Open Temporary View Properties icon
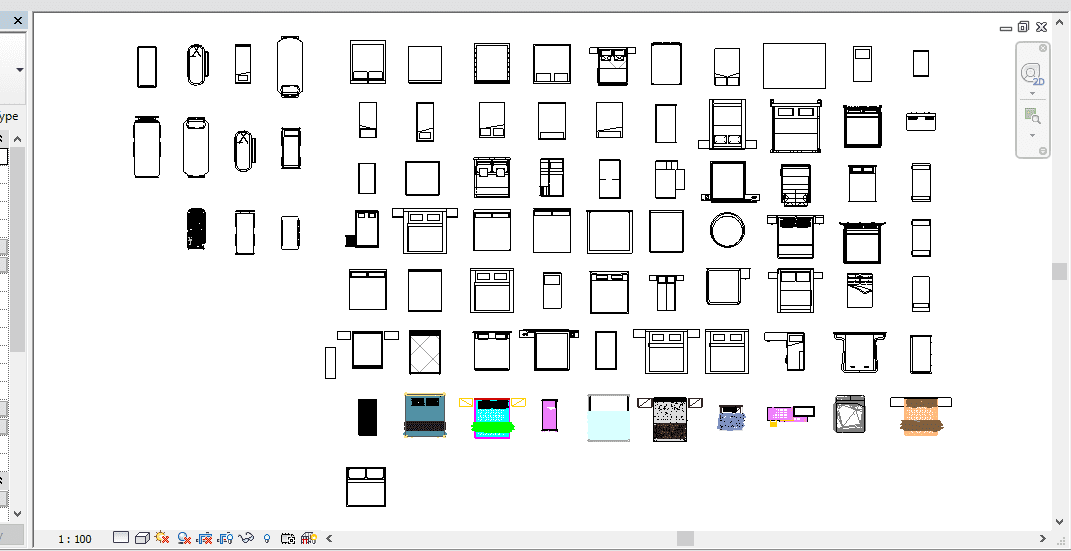1071x551 pixels. point(288,538)
